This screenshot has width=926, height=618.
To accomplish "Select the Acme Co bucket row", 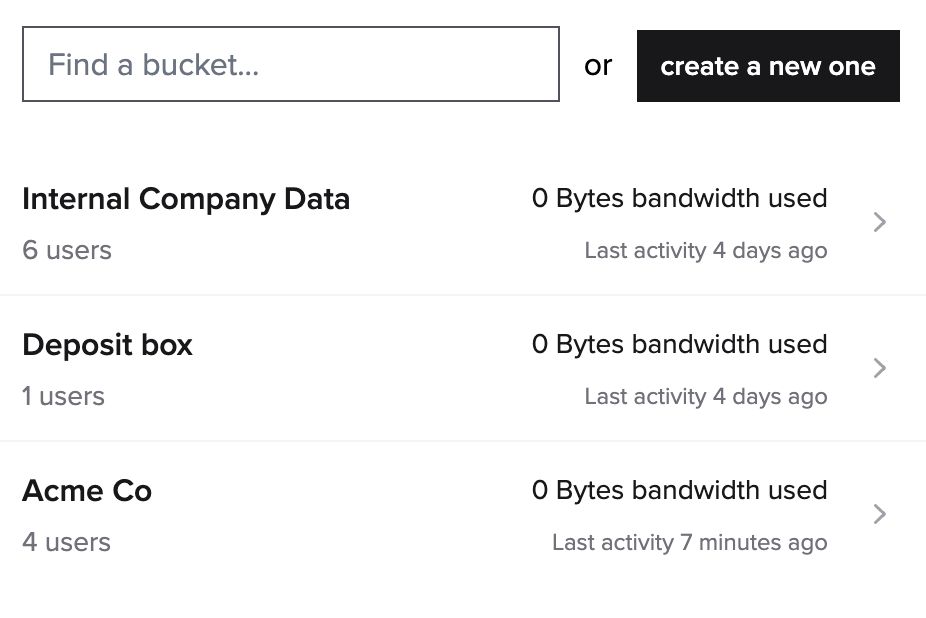I will tap(463, 514).
